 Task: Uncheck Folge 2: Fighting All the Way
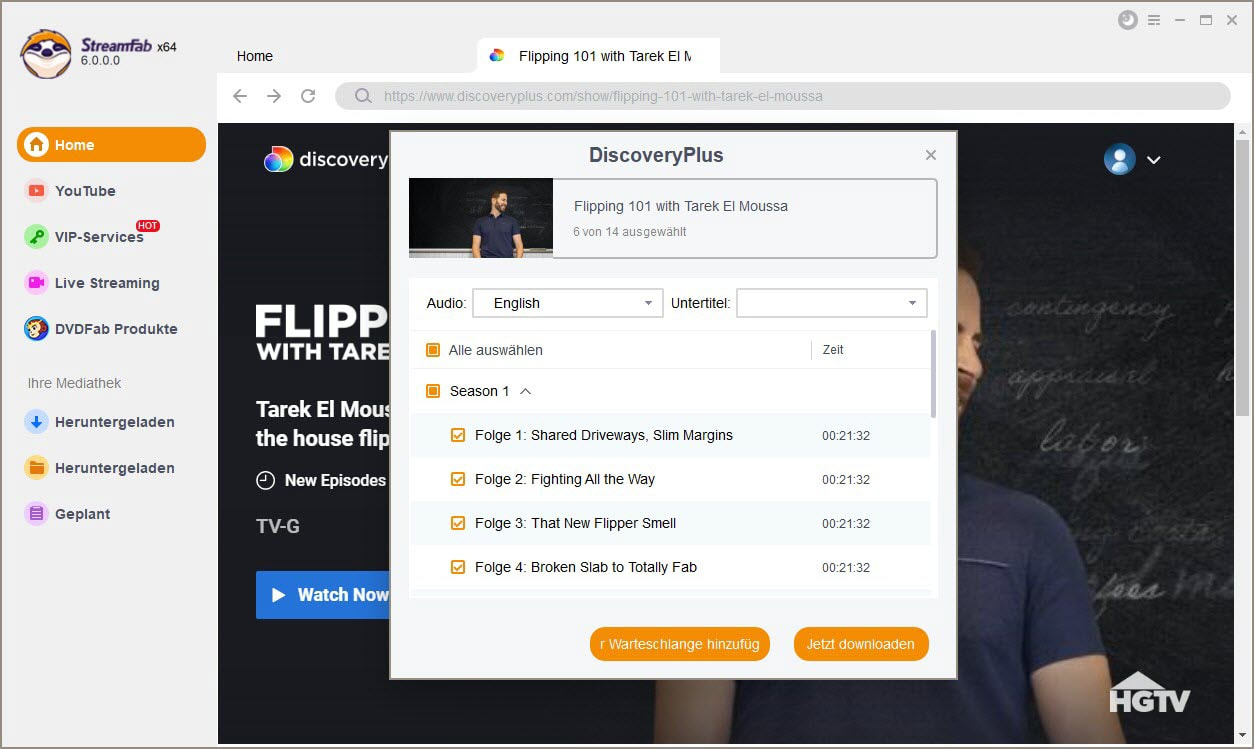[x=458, y=479]
